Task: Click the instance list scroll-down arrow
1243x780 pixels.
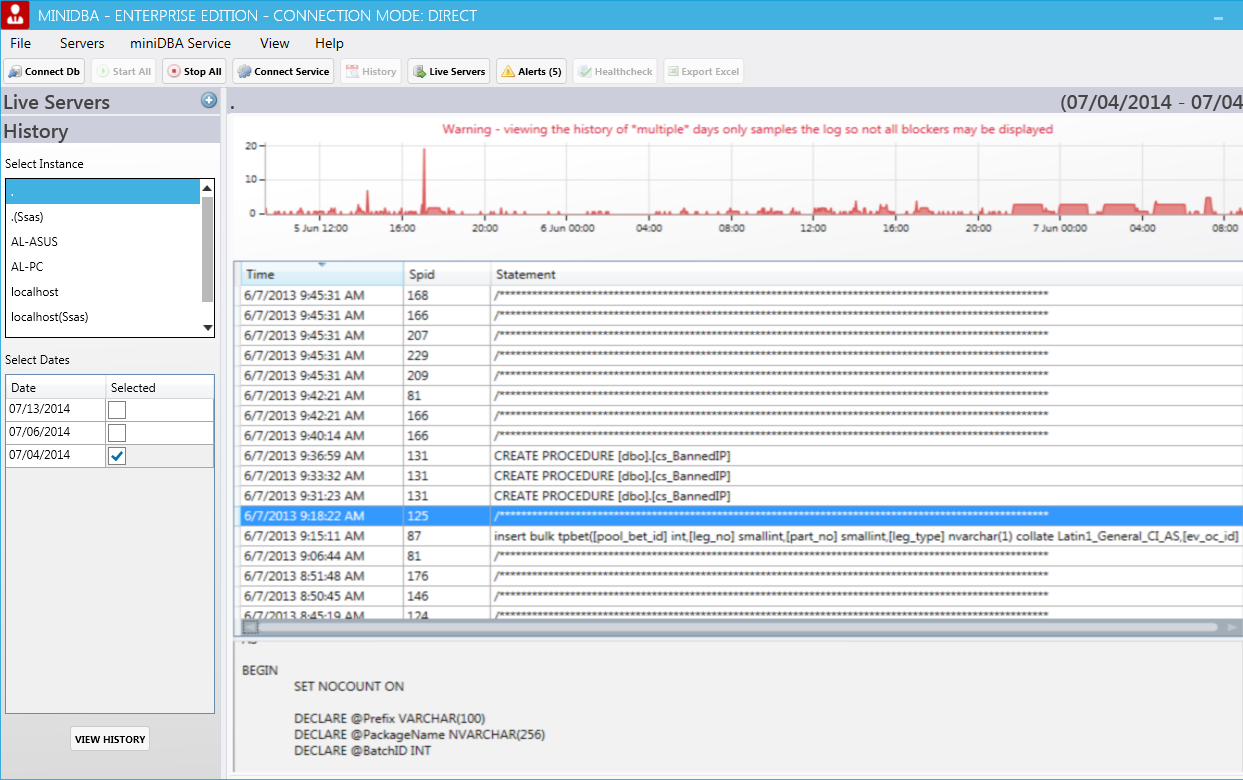Action: [208, 328]
